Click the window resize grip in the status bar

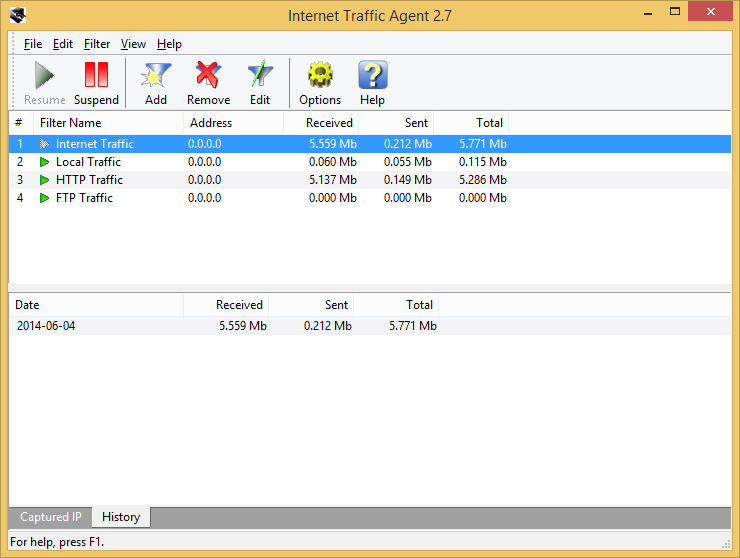pyautogui.click(x=726, y=544)
